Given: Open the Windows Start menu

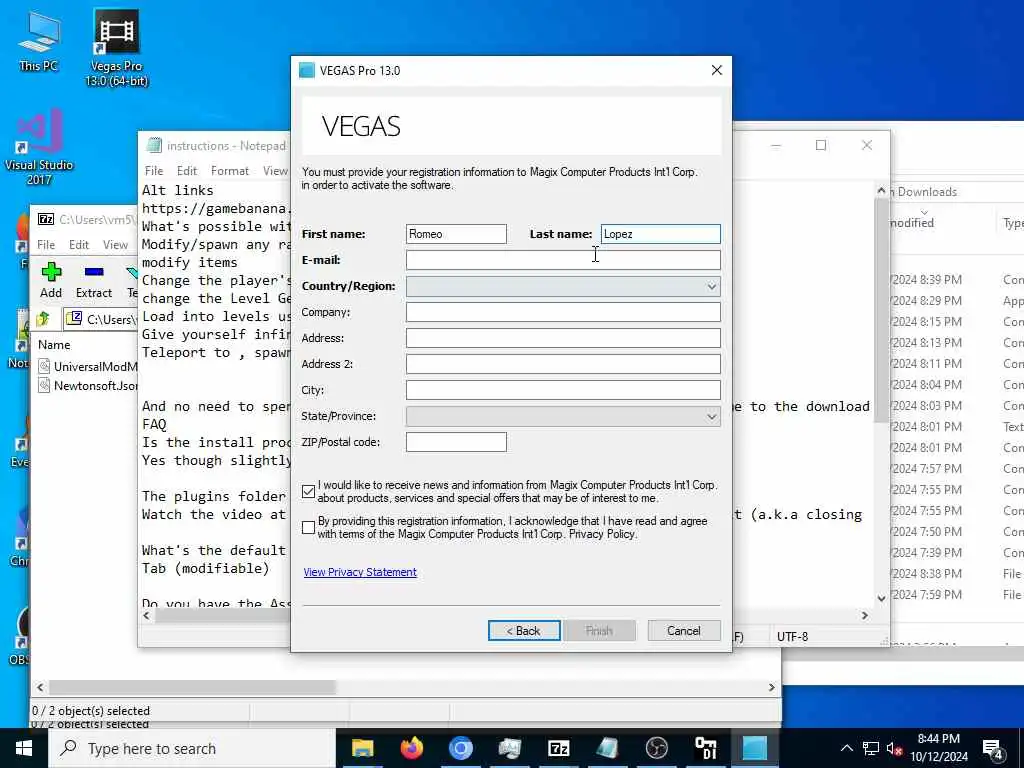Looking at the screenshot, I should click(24, 748).
